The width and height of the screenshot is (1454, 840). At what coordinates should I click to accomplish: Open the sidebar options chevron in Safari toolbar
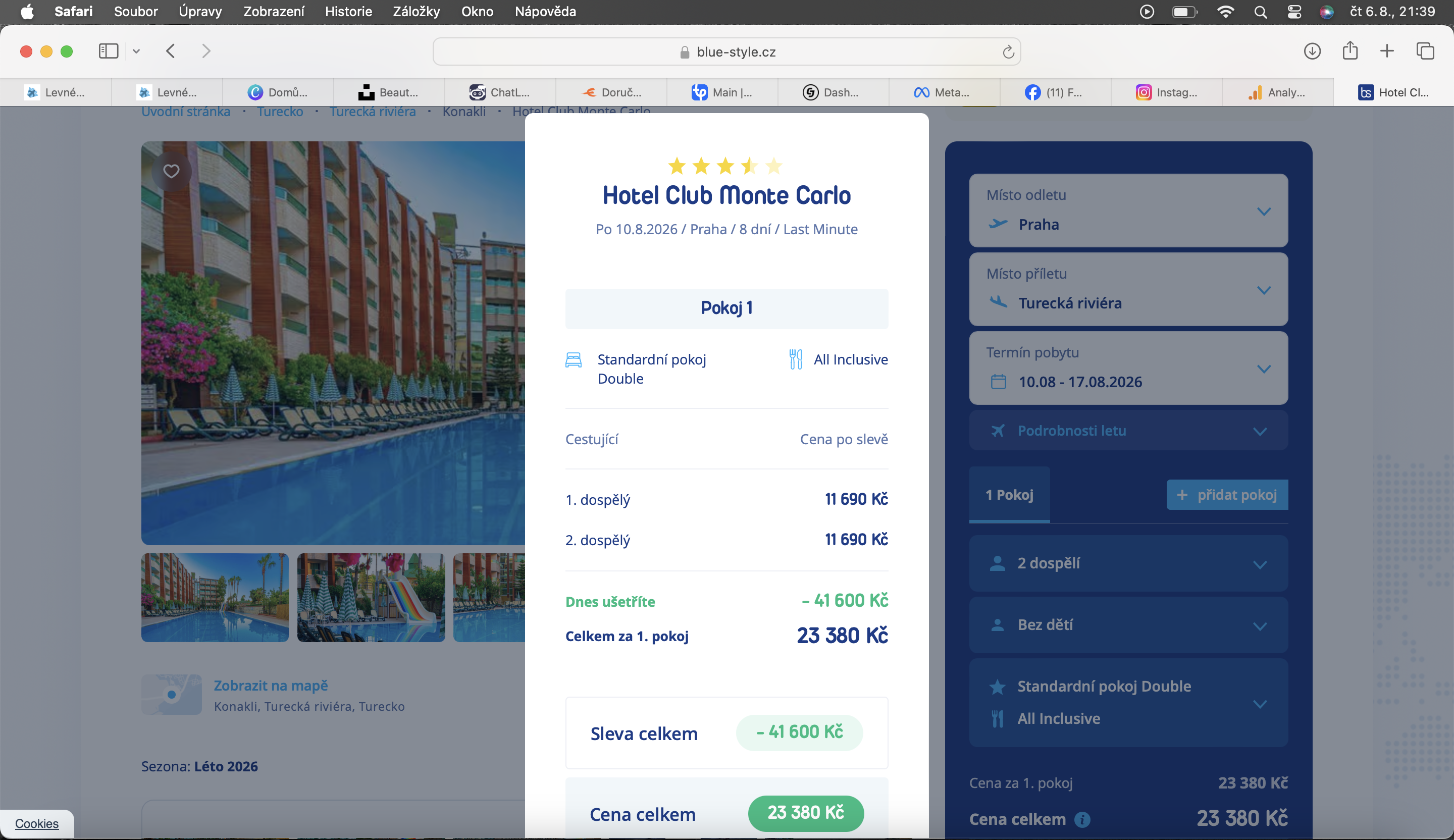[136, 51]
